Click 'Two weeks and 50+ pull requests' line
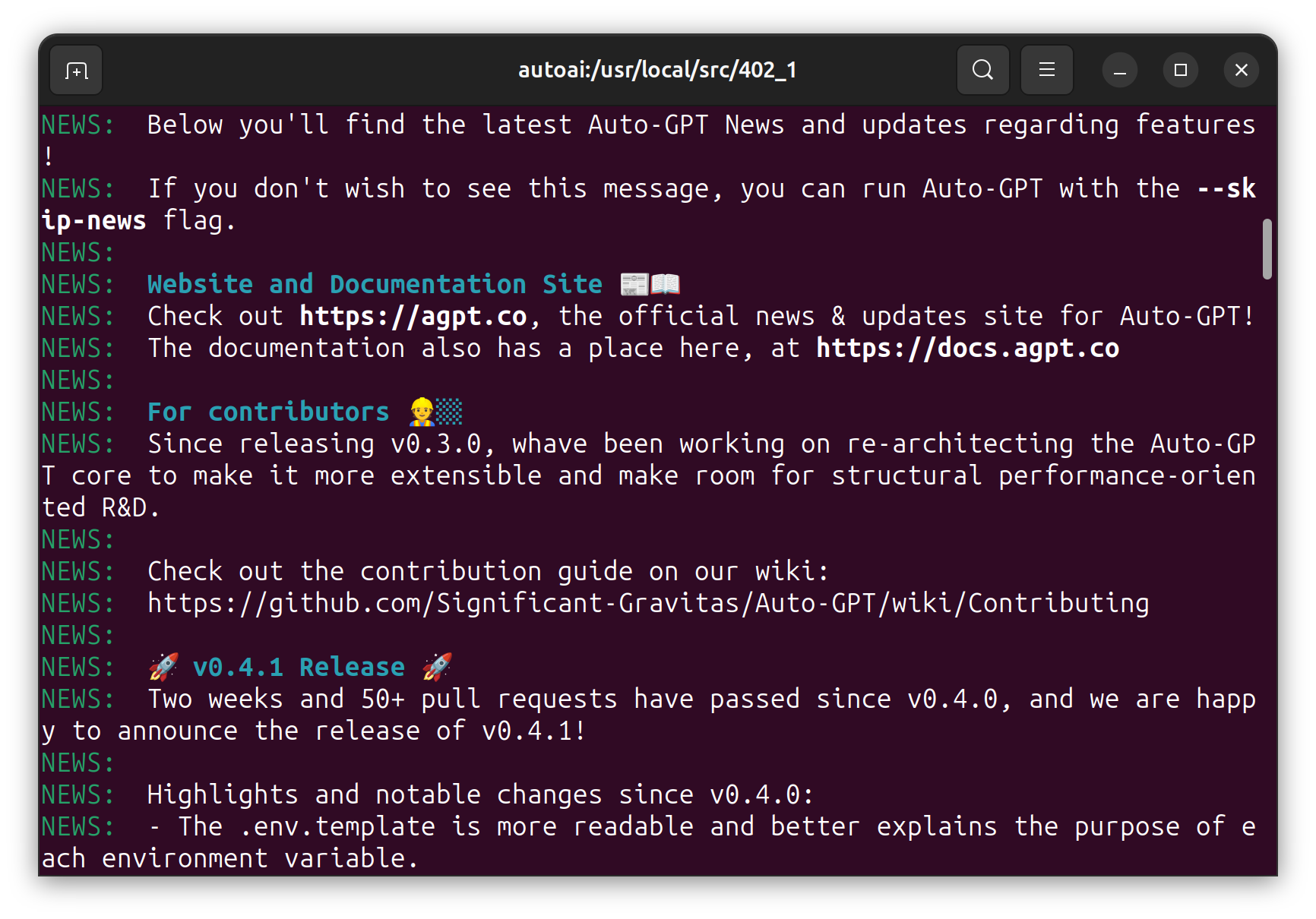The image size is (1316, 919). pos(648,715)
